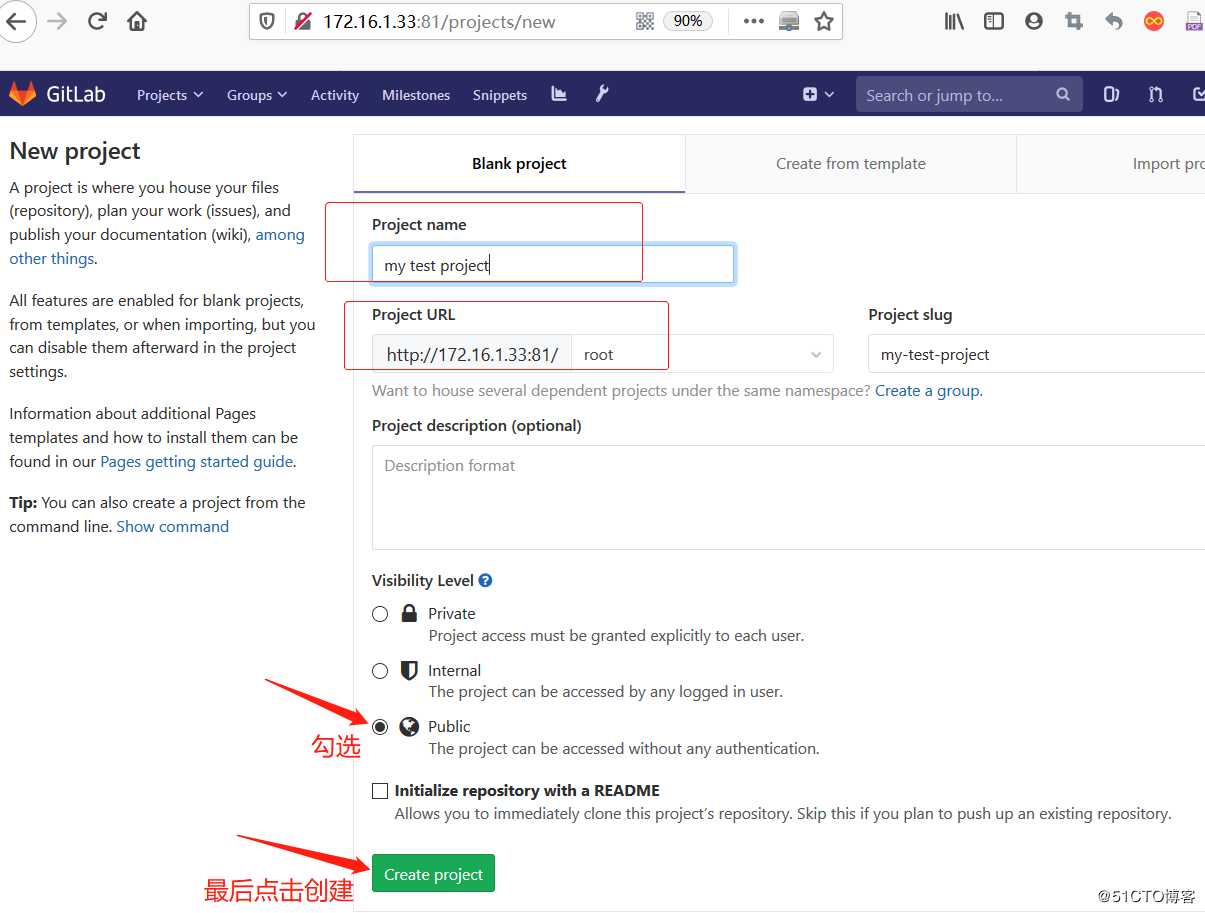The width and height of the screenshot is (1205, 913).
Task: Click the GitLab fox logo
Action: point(22,94)
